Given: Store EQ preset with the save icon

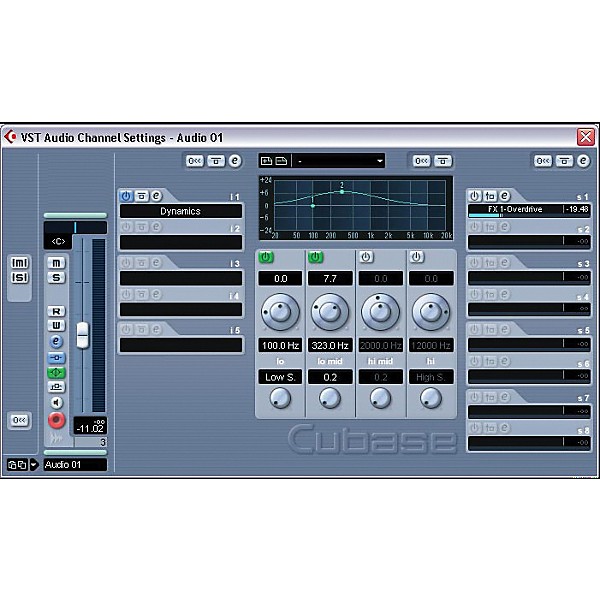Looking at the screenshot, I should [x=266, y=161].
